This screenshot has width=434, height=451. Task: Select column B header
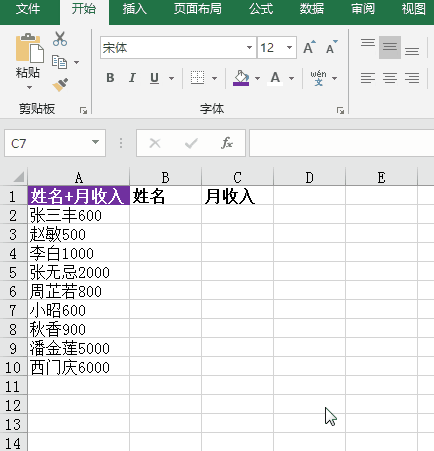165,177
